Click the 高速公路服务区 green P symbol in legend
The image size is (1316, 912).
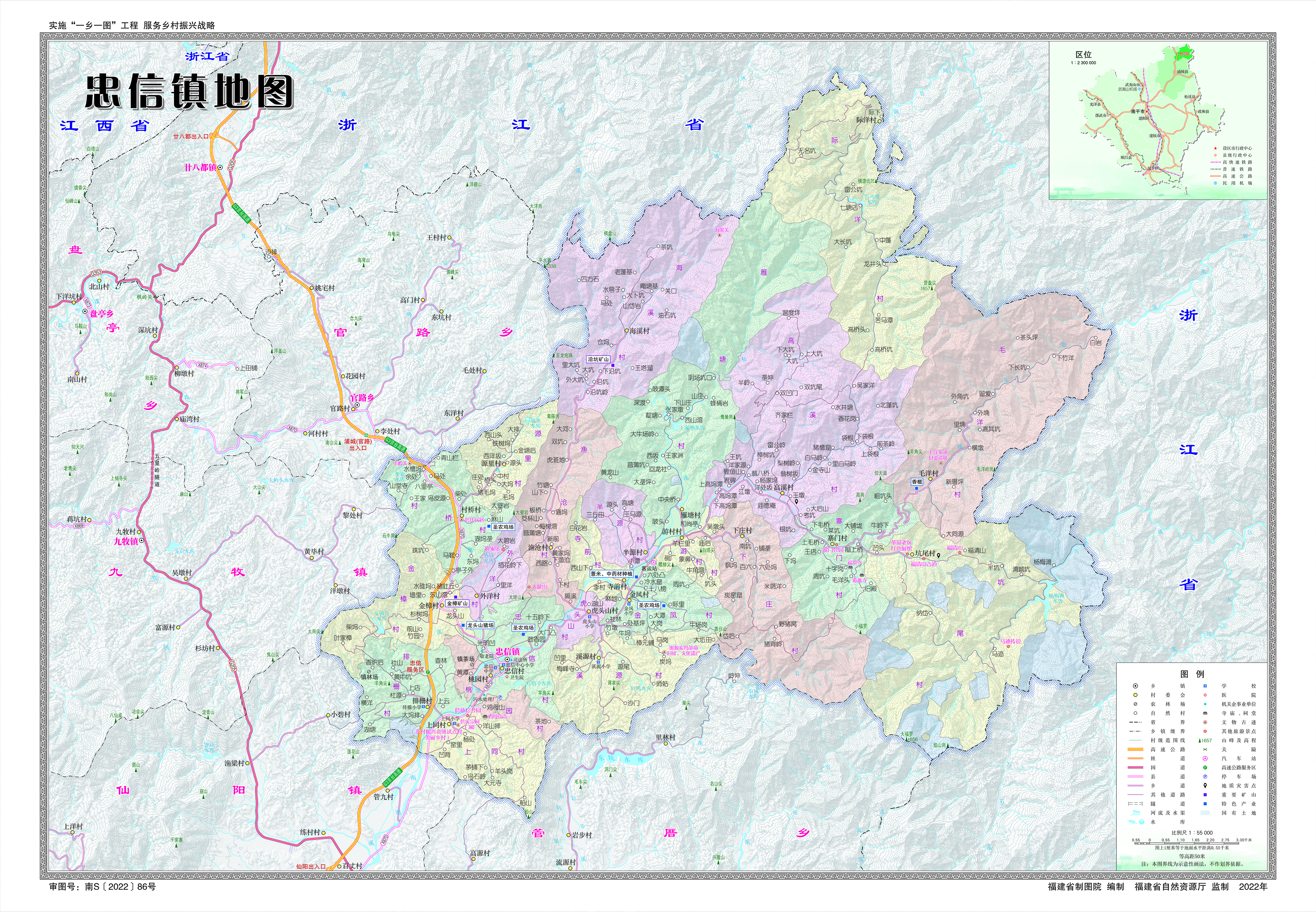1205,768
